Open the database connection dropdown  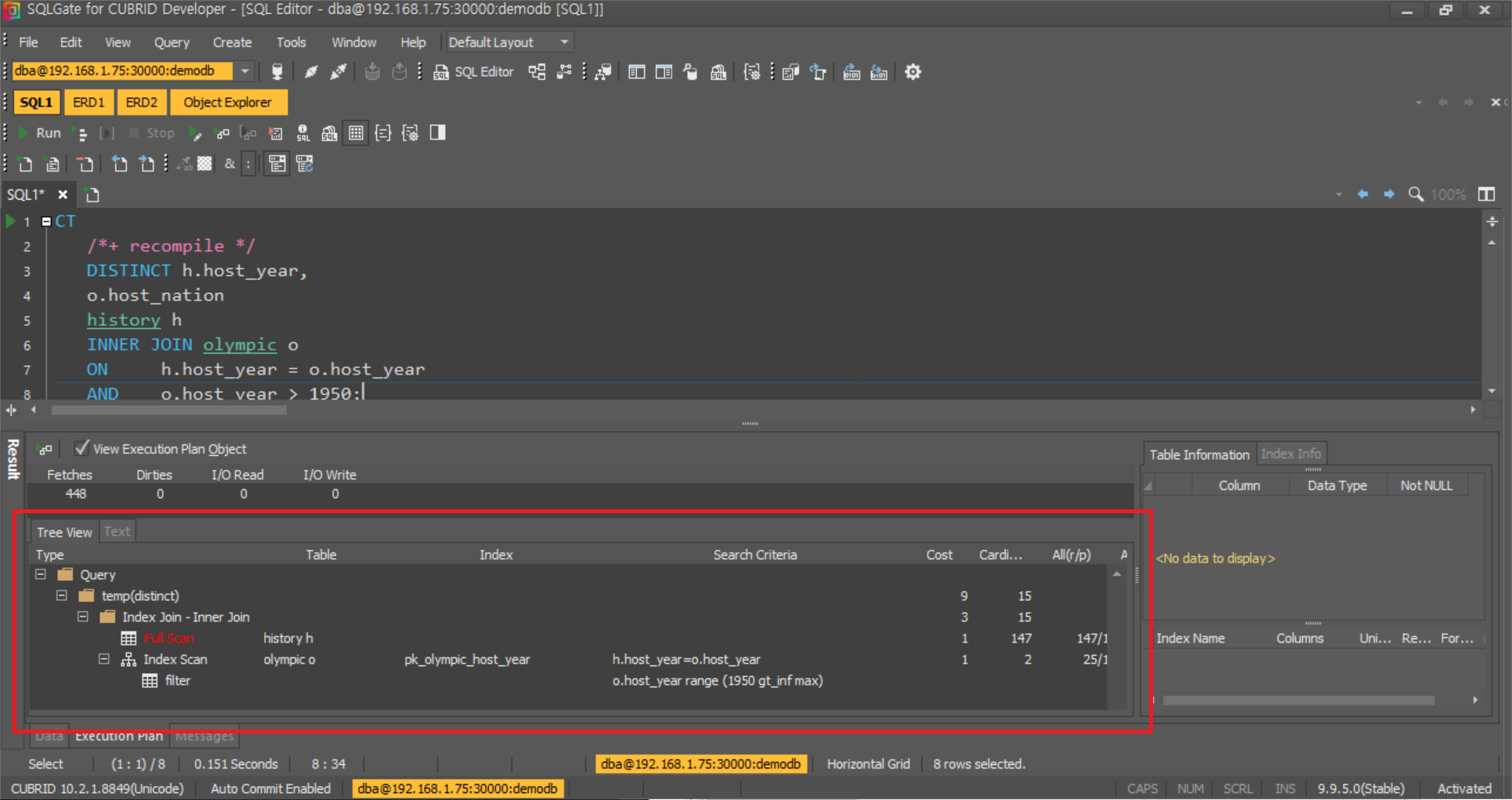pyautogui.click(x=245, y=71)
